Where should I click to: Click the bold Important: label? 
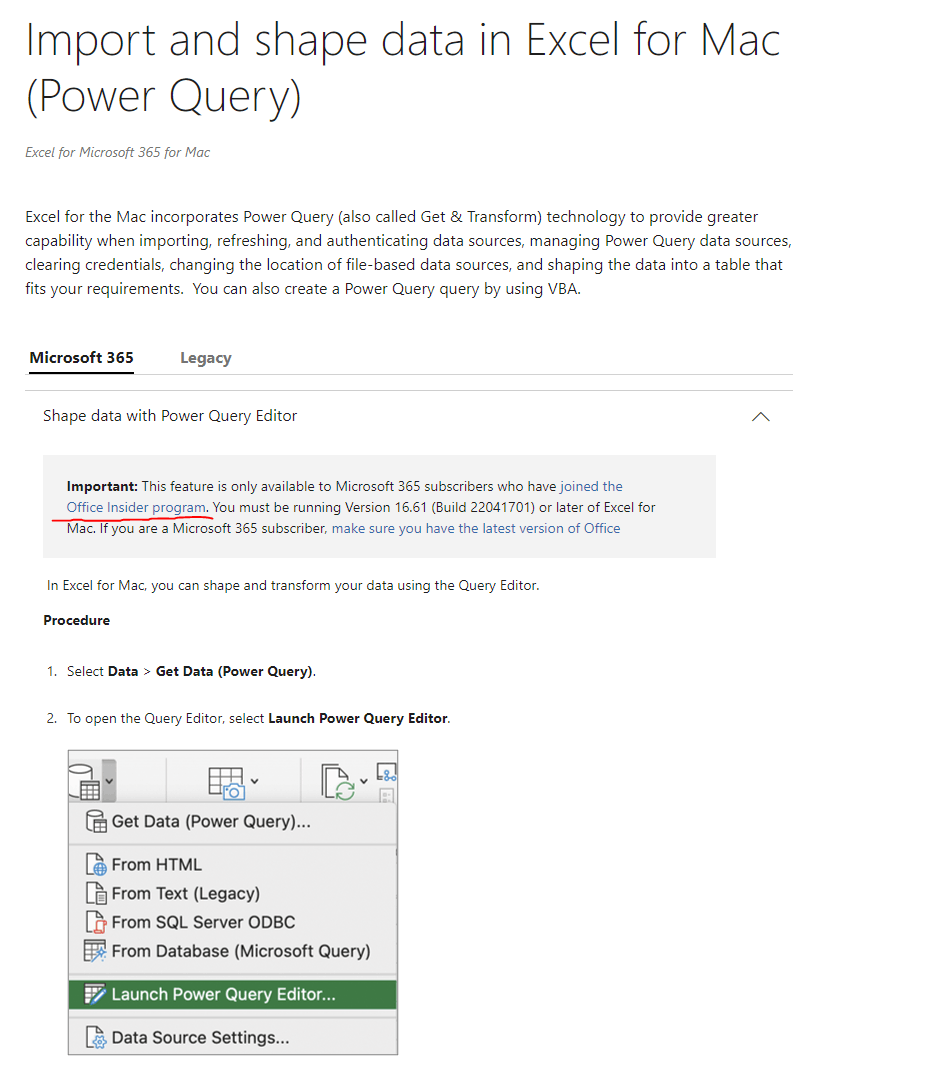pyautogui.click(x=102, y=486)
